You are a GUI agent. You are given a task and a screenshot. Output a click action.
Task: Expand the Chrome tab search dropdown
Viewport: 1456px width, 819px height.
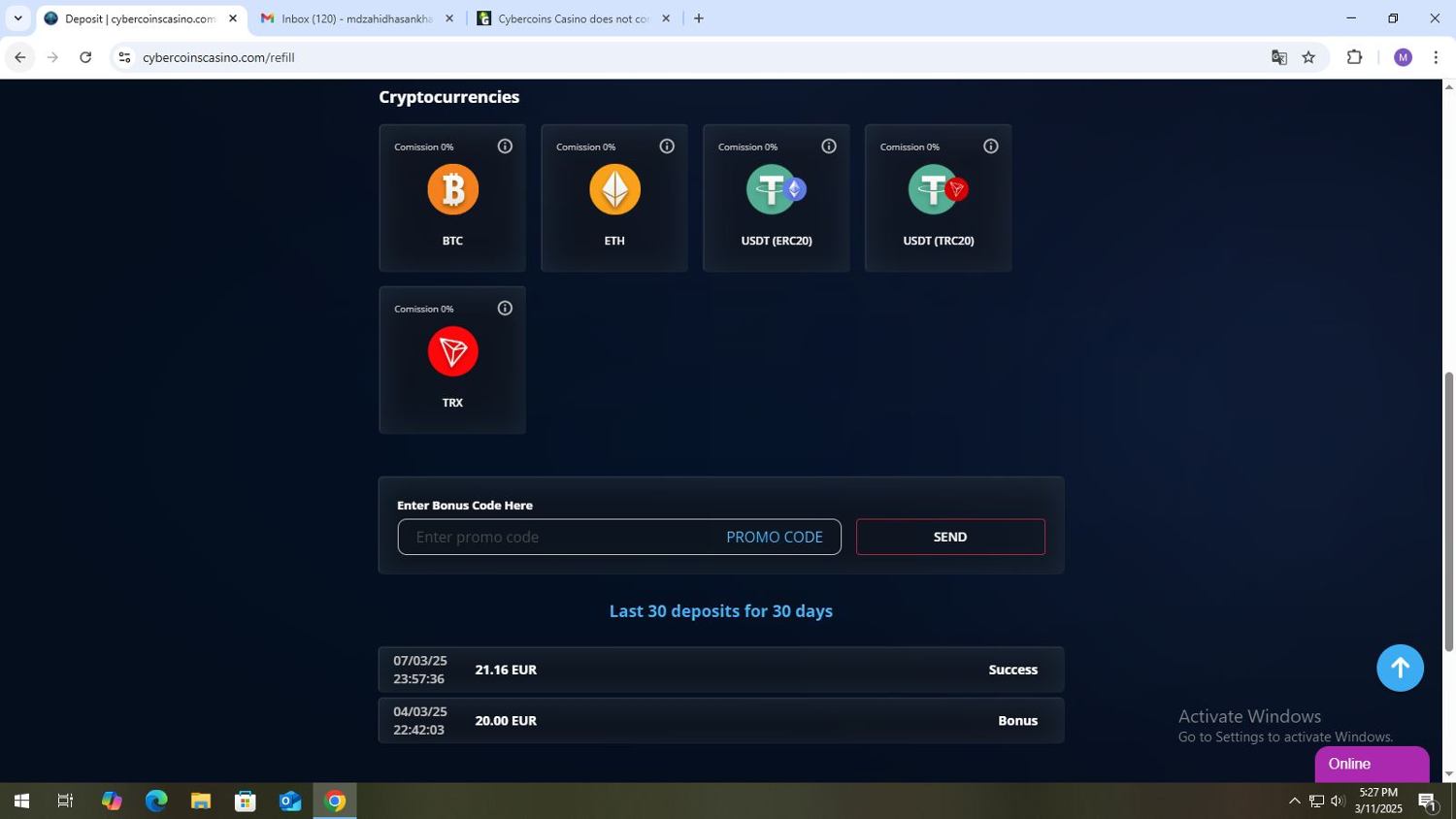tap(17, 18)
